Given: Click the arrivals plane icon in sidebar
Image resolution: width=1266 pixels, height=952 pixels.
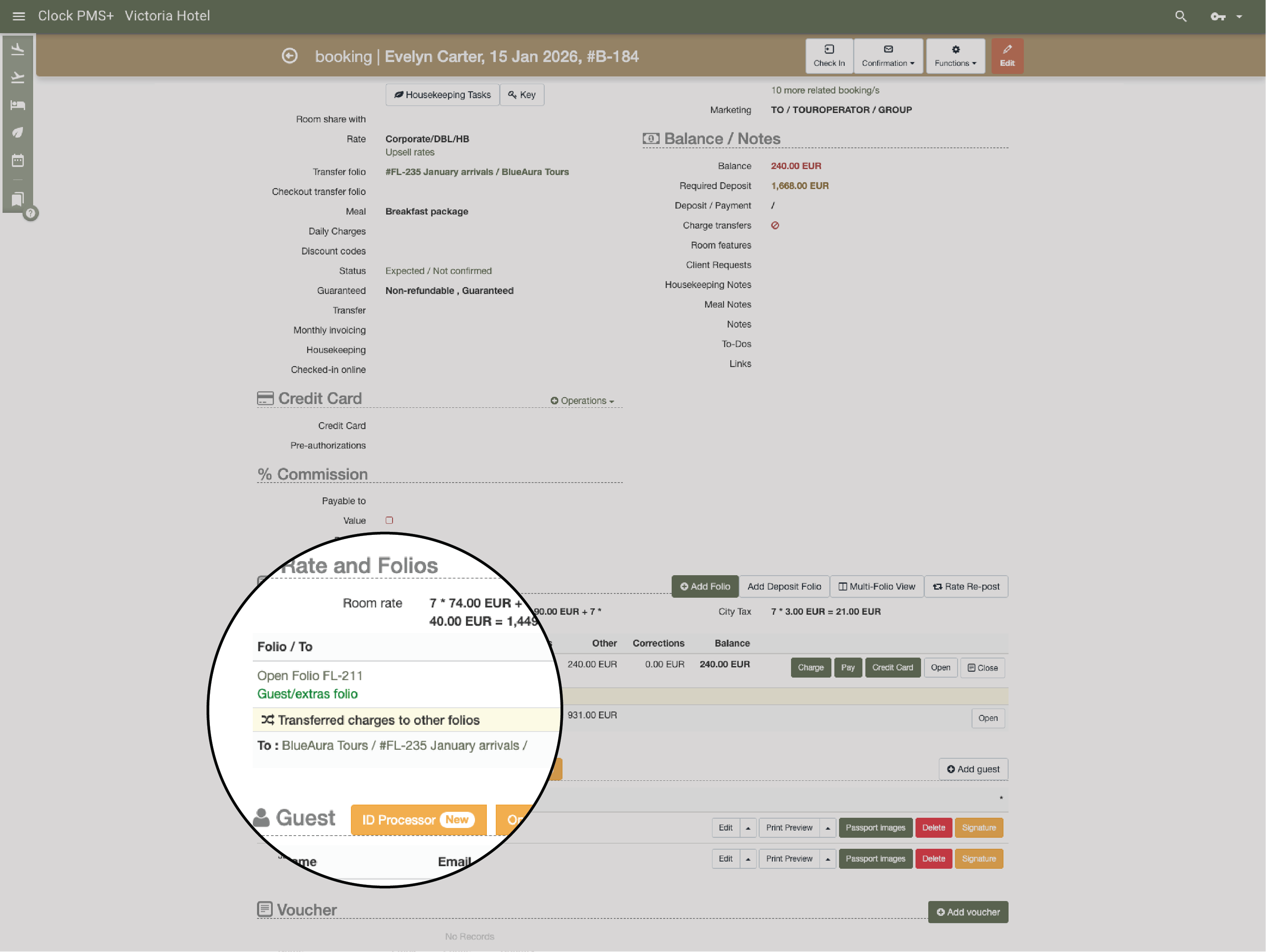Looking at the screenshot, I should (x=18, y=49).
